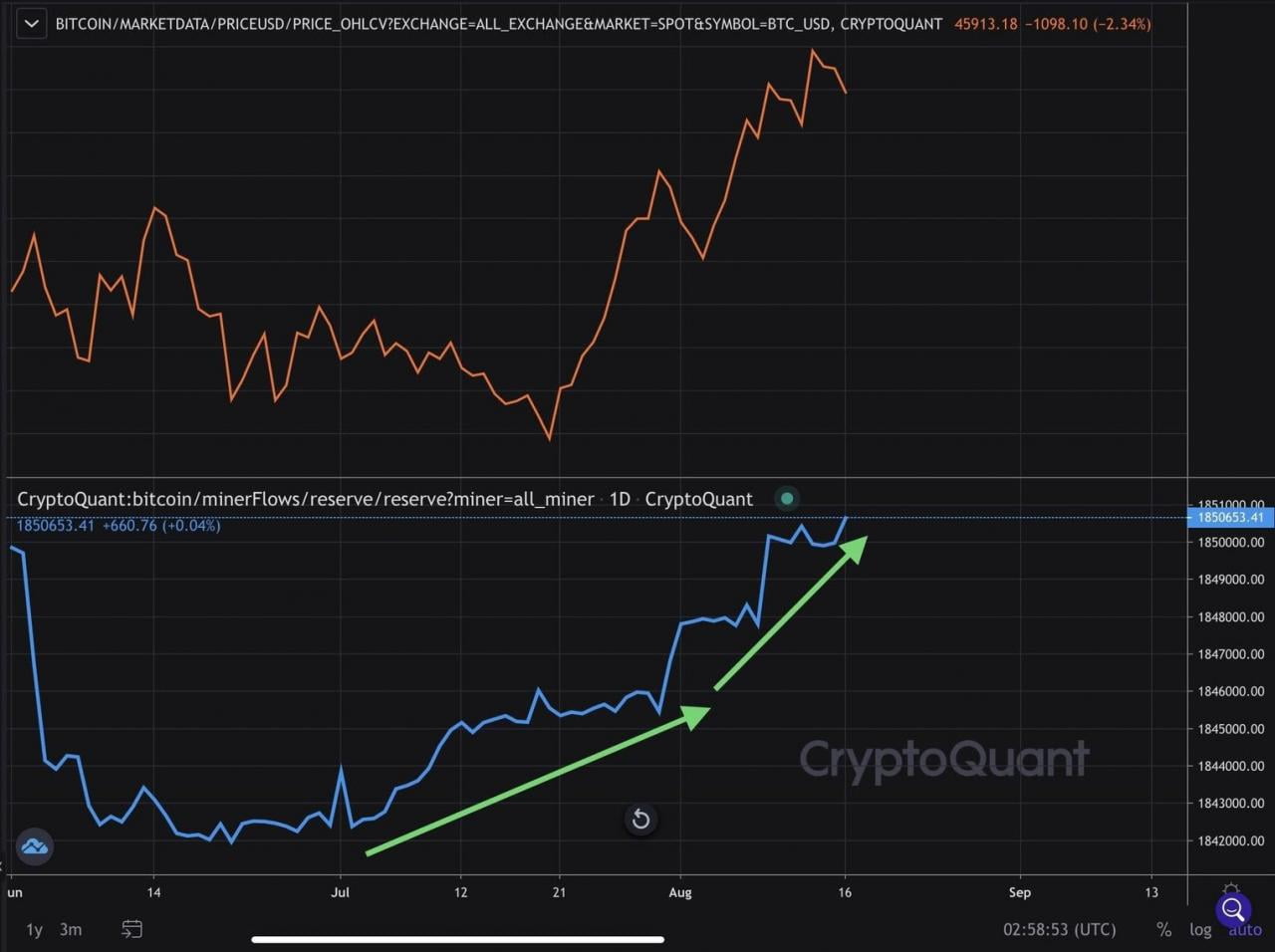
Task: Click the TradingView cloud logo icon
Action: point(34,847)
